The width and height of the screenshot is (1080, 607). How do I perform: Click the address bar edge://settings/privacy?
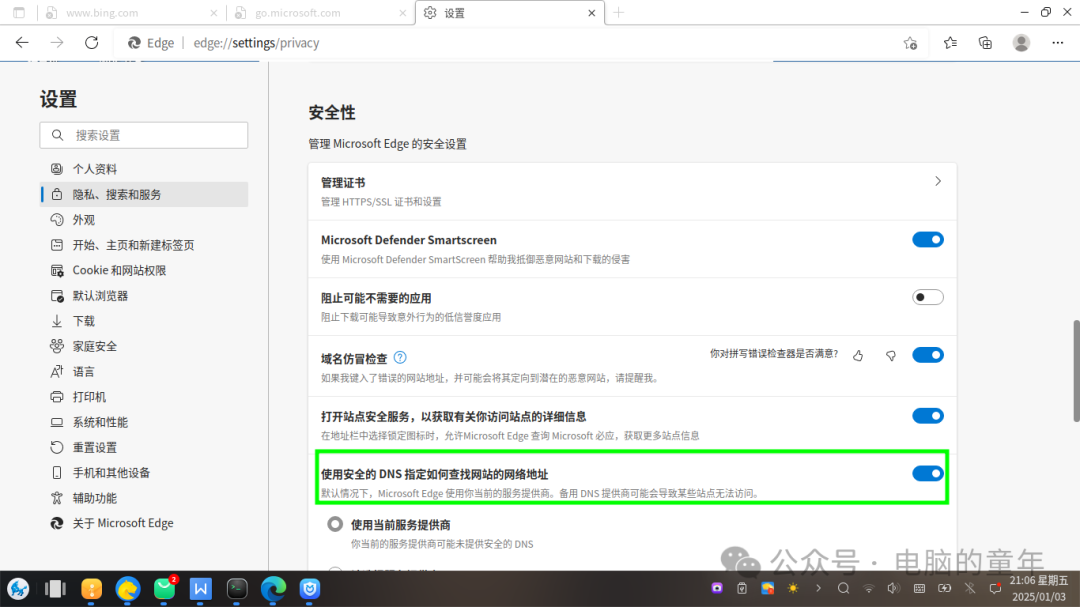point(256,43)
